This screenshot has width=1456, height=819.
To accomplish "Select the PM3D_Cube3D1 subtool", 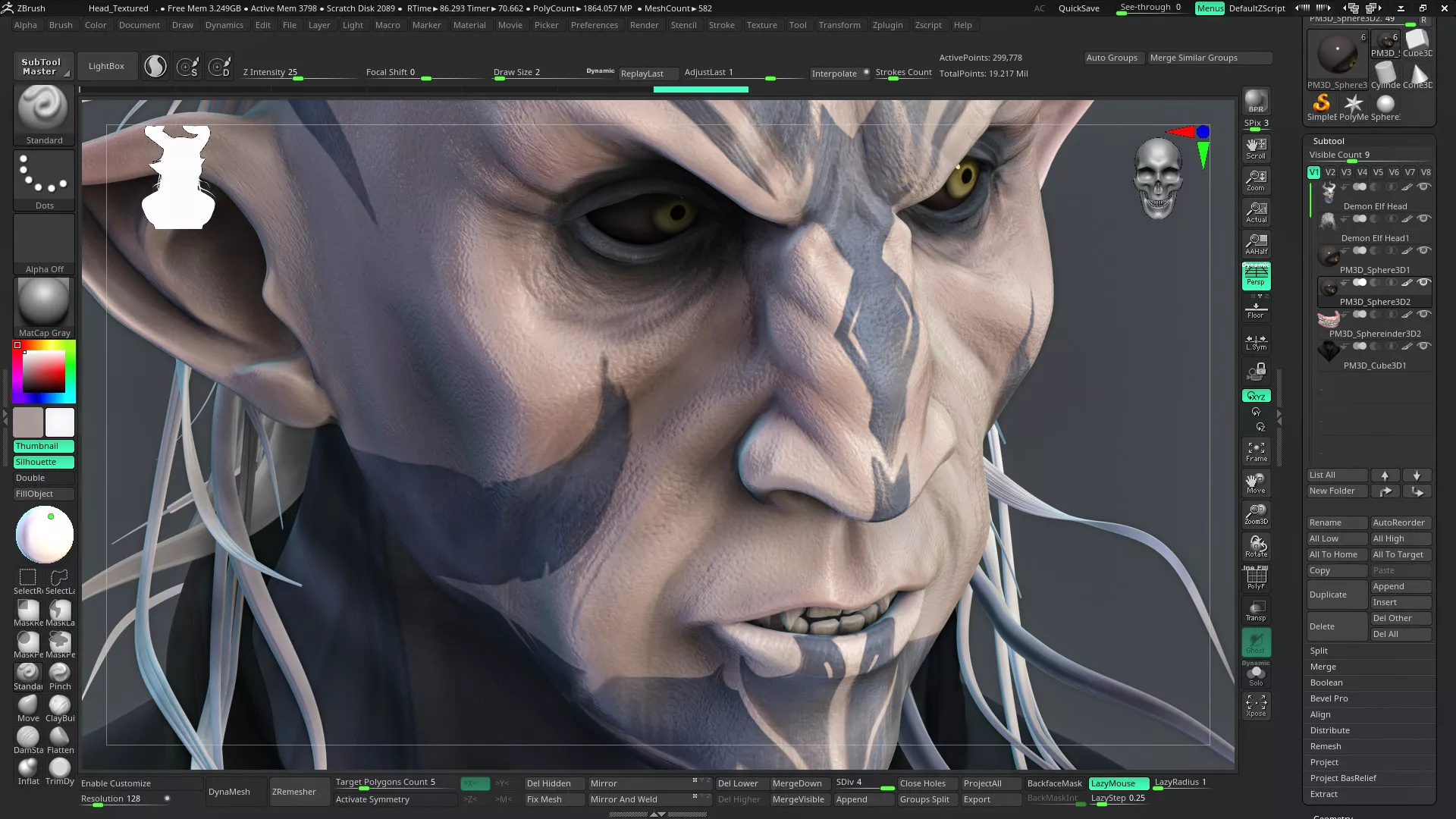I will [1374, 365].
